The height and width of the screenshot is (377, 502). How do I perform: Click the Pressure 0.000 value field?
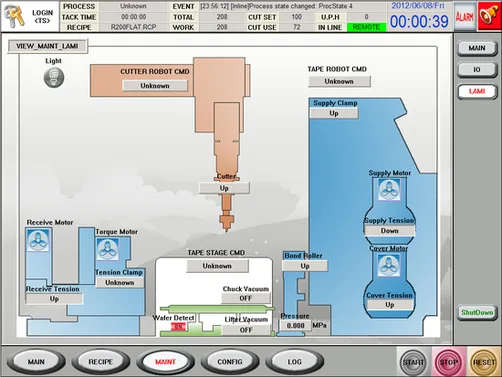[x=295, y=325]
